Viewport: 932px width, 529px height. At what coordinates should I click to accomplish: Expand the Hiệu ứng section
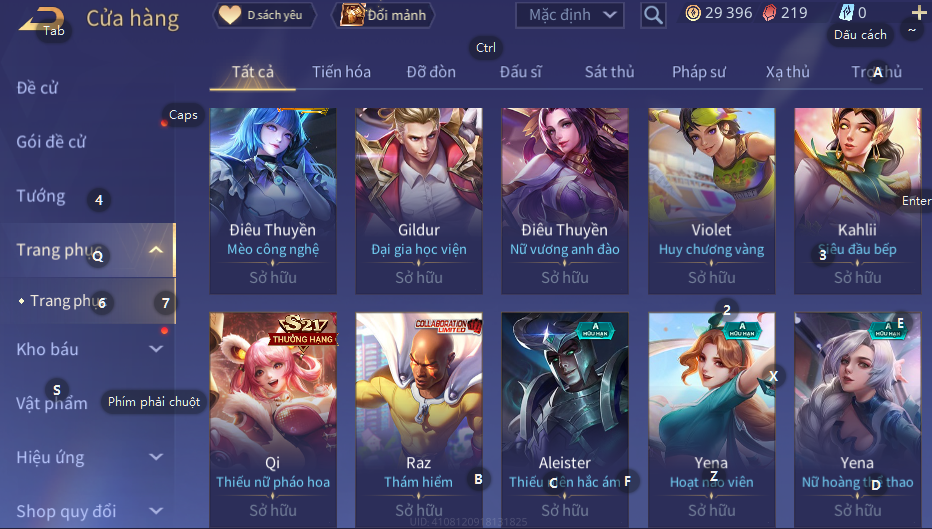(x=89, y=458)
